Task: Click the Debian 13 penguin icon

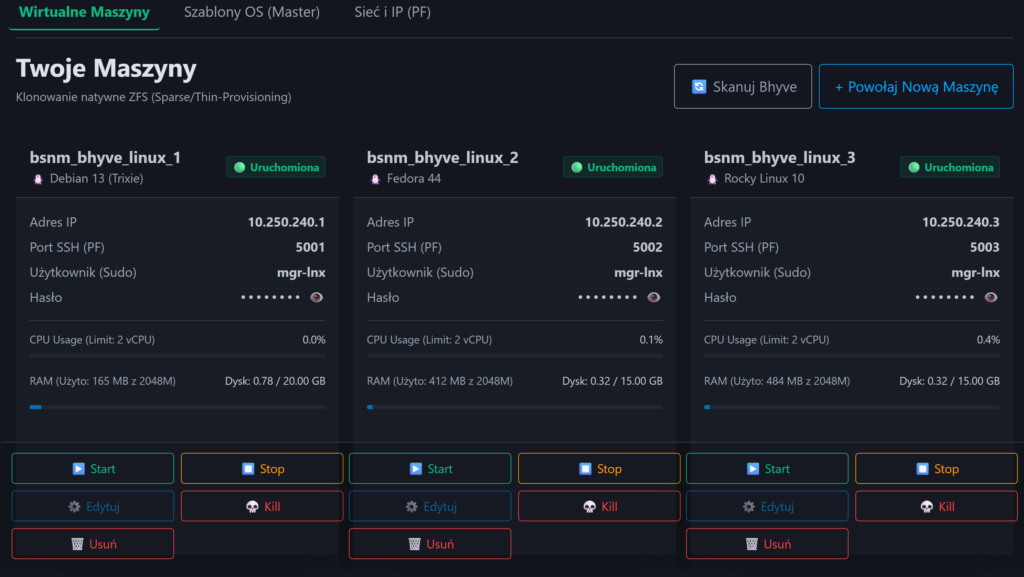Action: click(38, 179)
